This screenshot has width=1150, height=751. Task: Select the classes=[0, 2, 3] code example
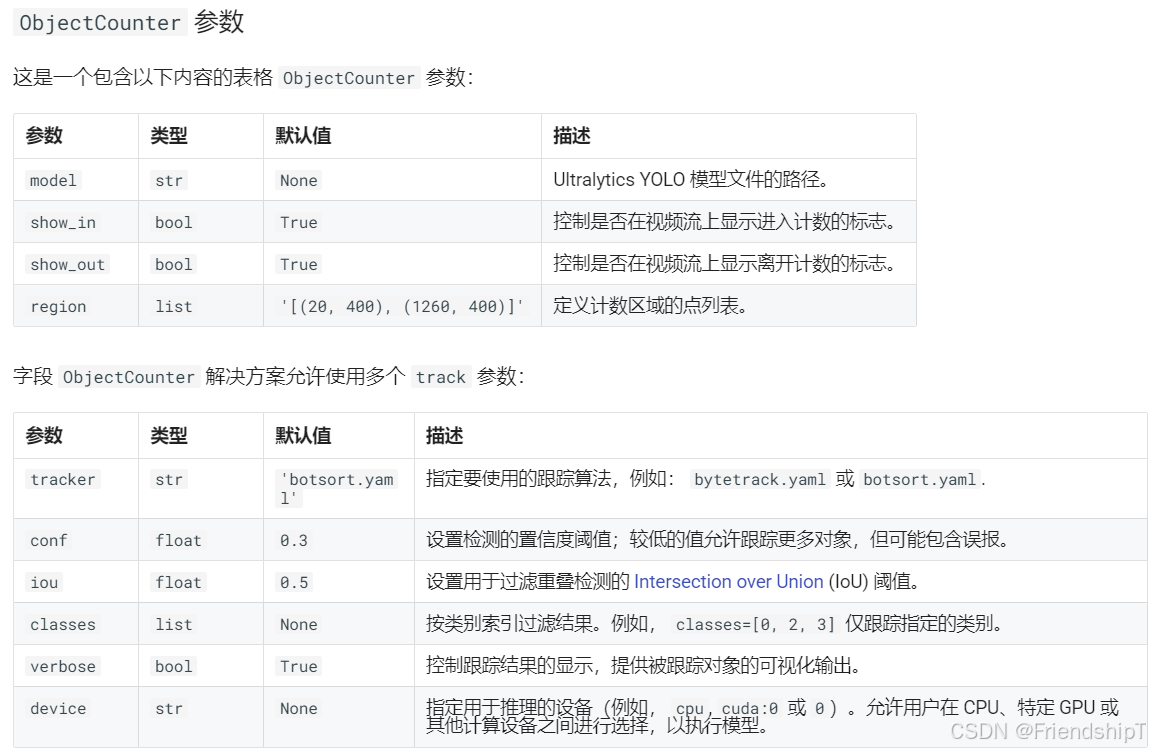point(753,624)
